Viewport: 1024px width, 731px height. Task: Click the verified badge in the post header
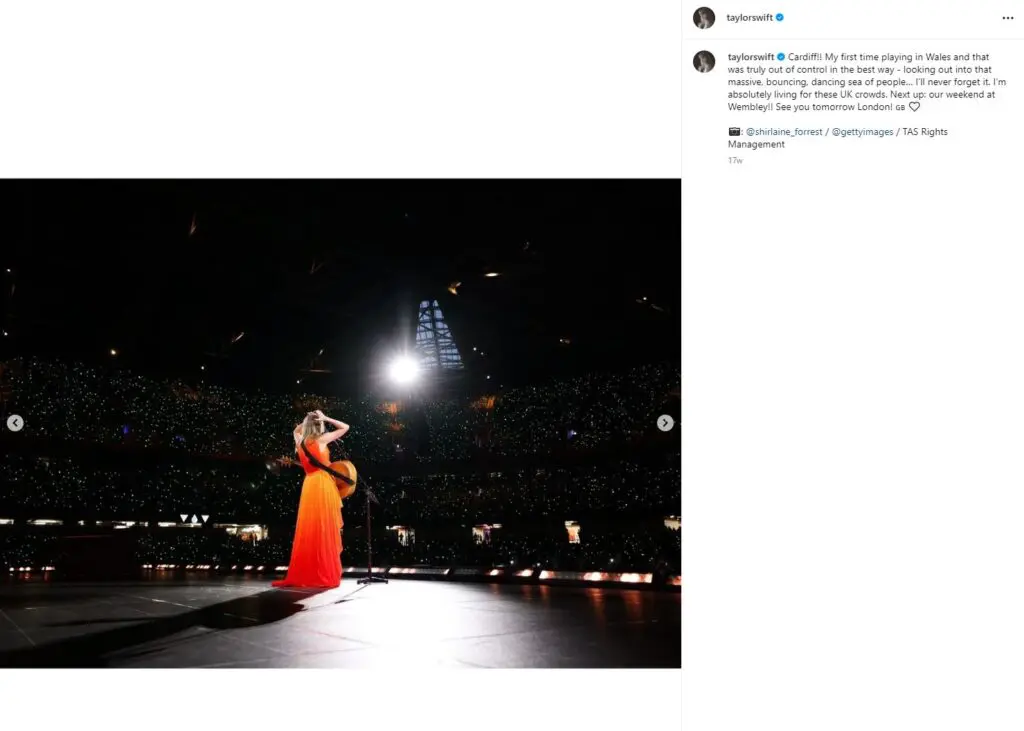point(780,17)
